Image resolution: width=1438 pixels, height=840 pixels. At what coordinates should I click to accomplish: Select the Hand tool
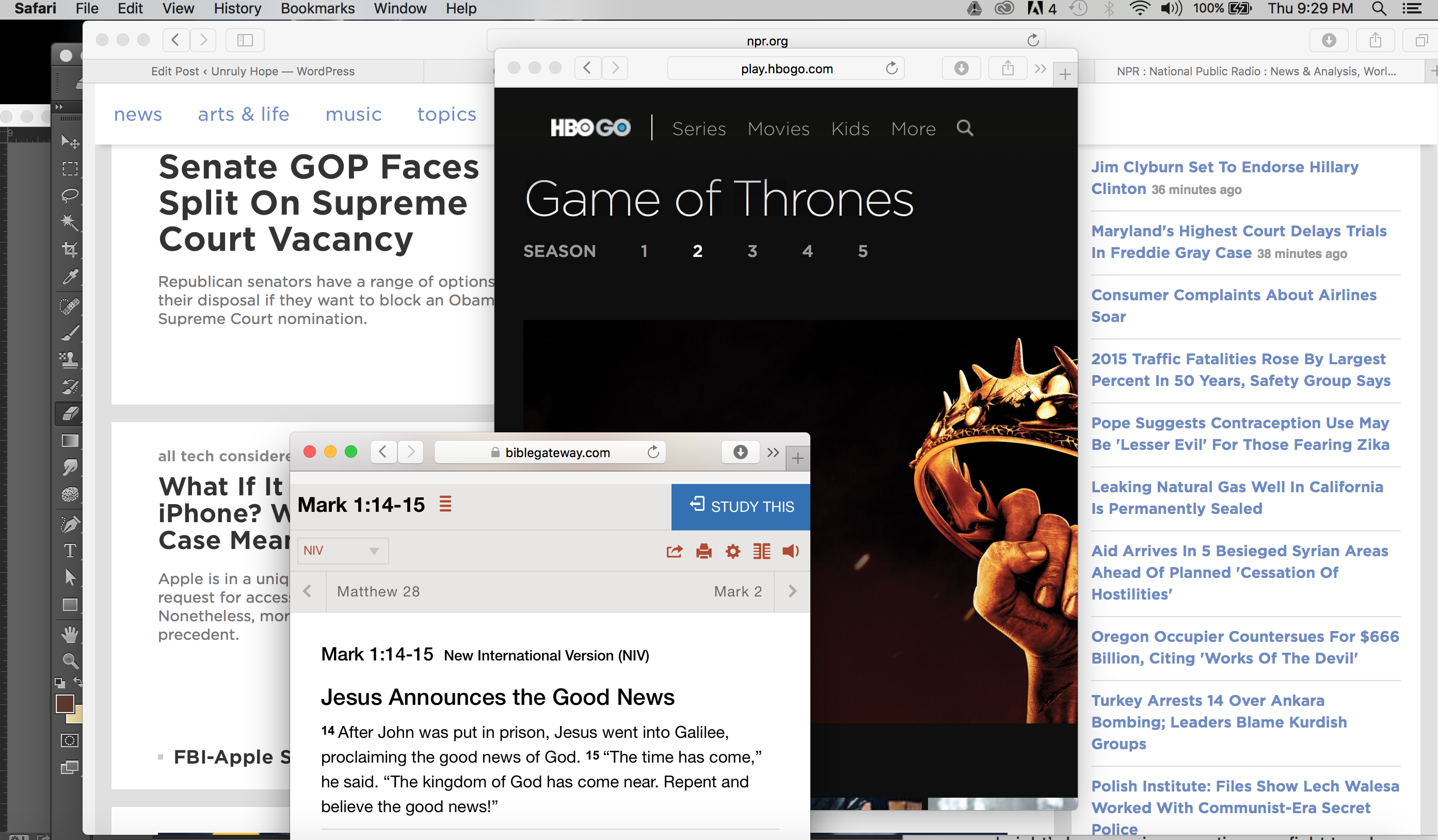click(70, 634)
